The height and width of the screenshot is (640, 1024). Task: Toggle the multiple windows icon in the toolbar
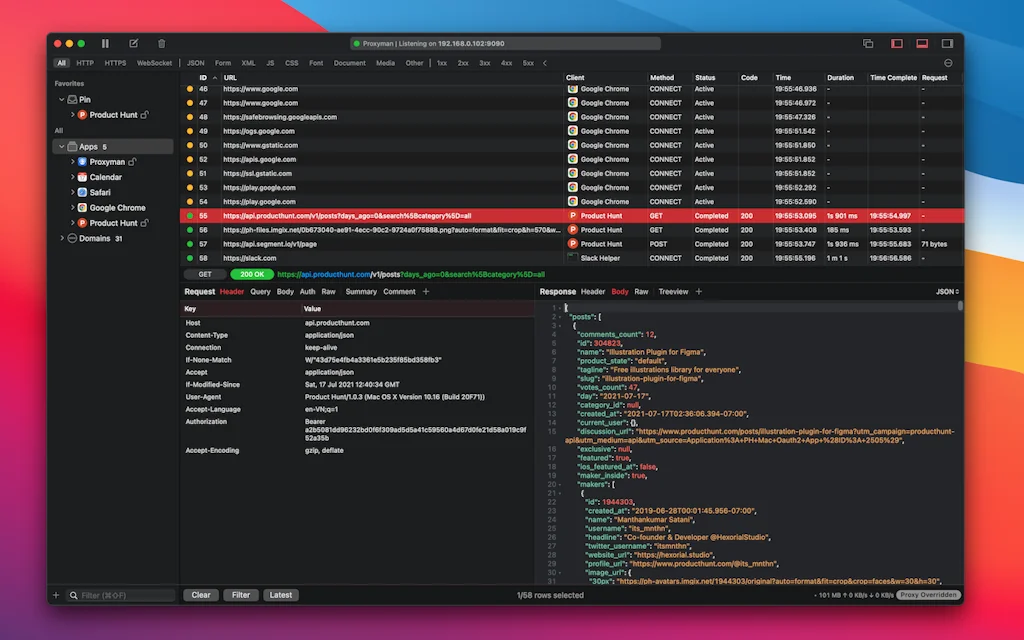(x=868, y=43)
